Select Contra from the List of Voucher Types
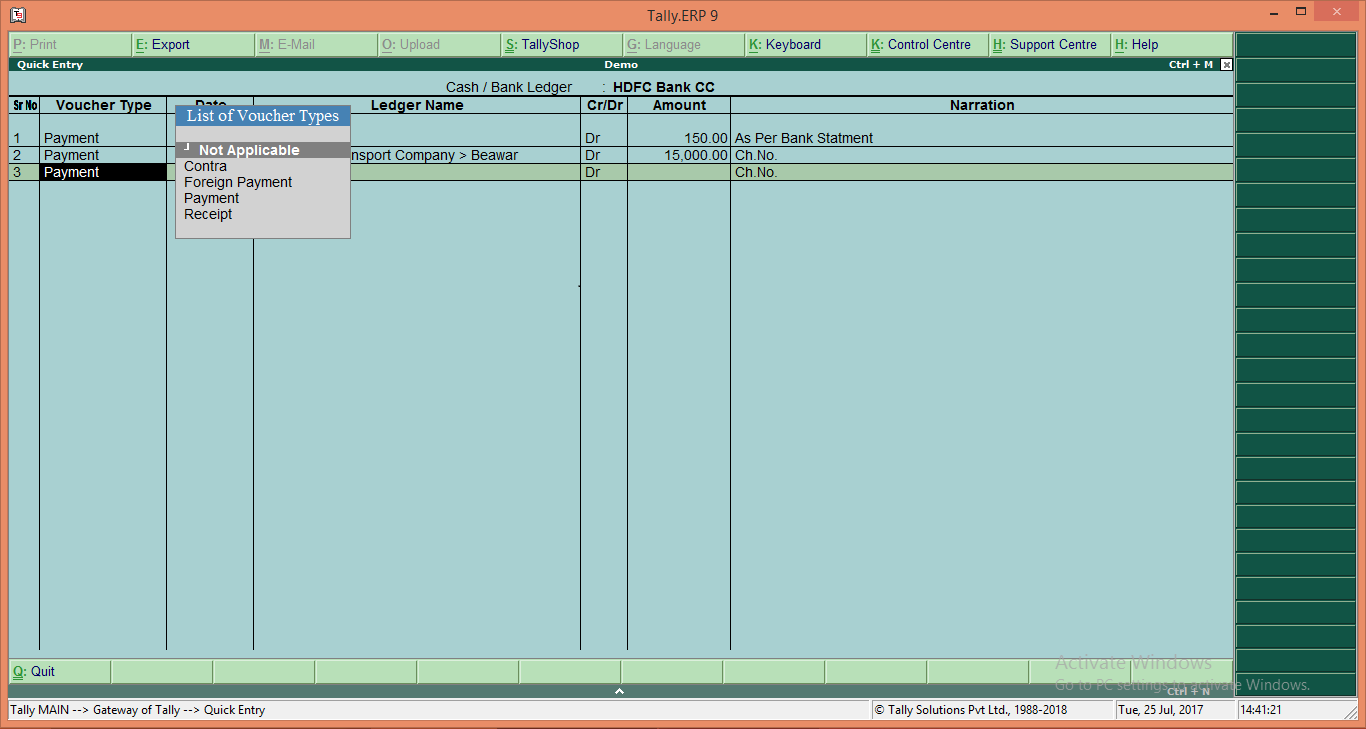Image resolution: width=1366 pixels, height=729 pixels. click(205, 166)
